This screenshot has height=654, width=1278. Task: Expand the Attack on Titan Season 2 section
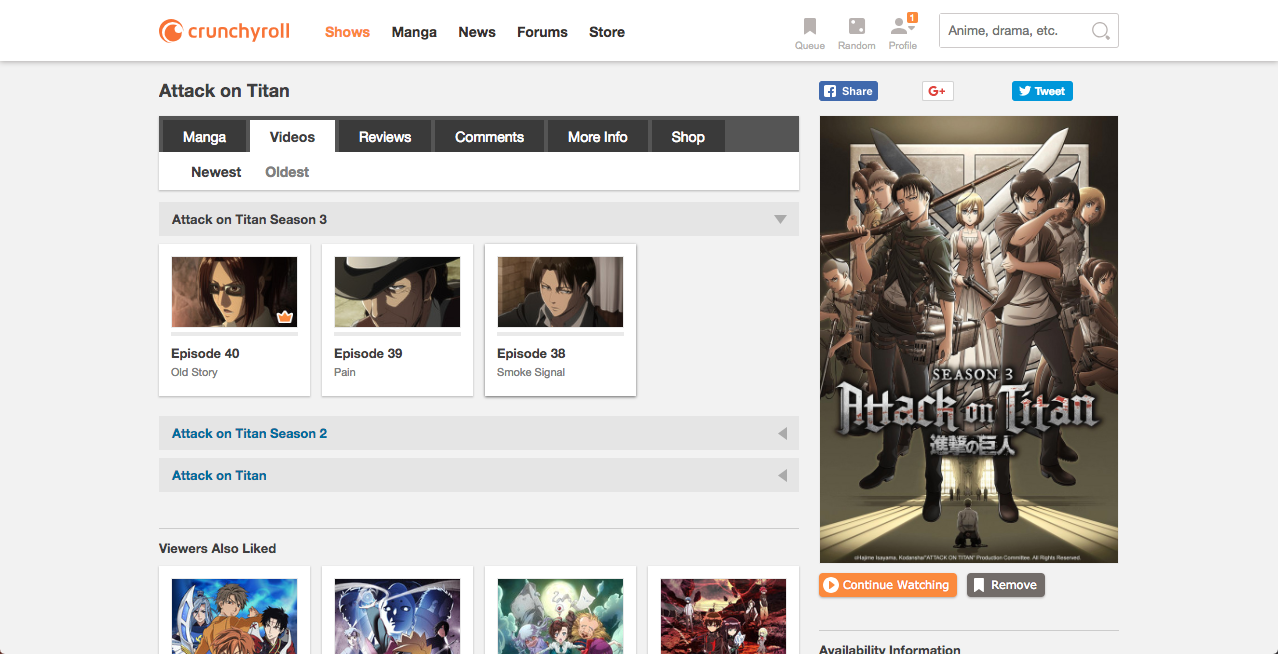pos(782,434)
